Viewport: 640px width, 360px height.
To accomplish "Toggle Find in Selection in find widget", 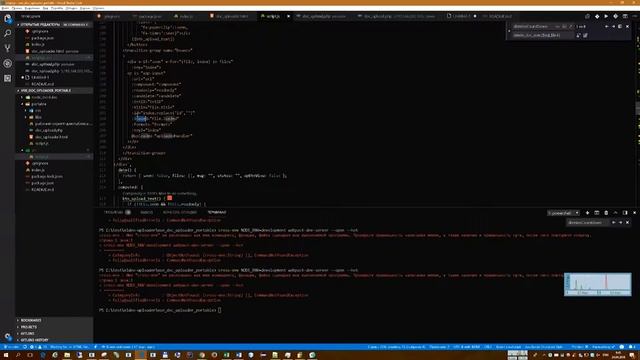I will coord(620,27).
